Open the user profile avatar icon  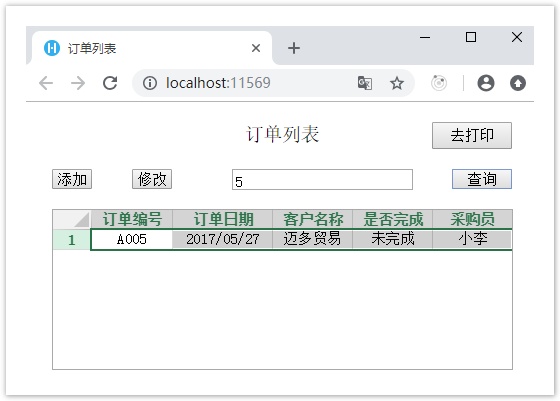click(486, 83)
